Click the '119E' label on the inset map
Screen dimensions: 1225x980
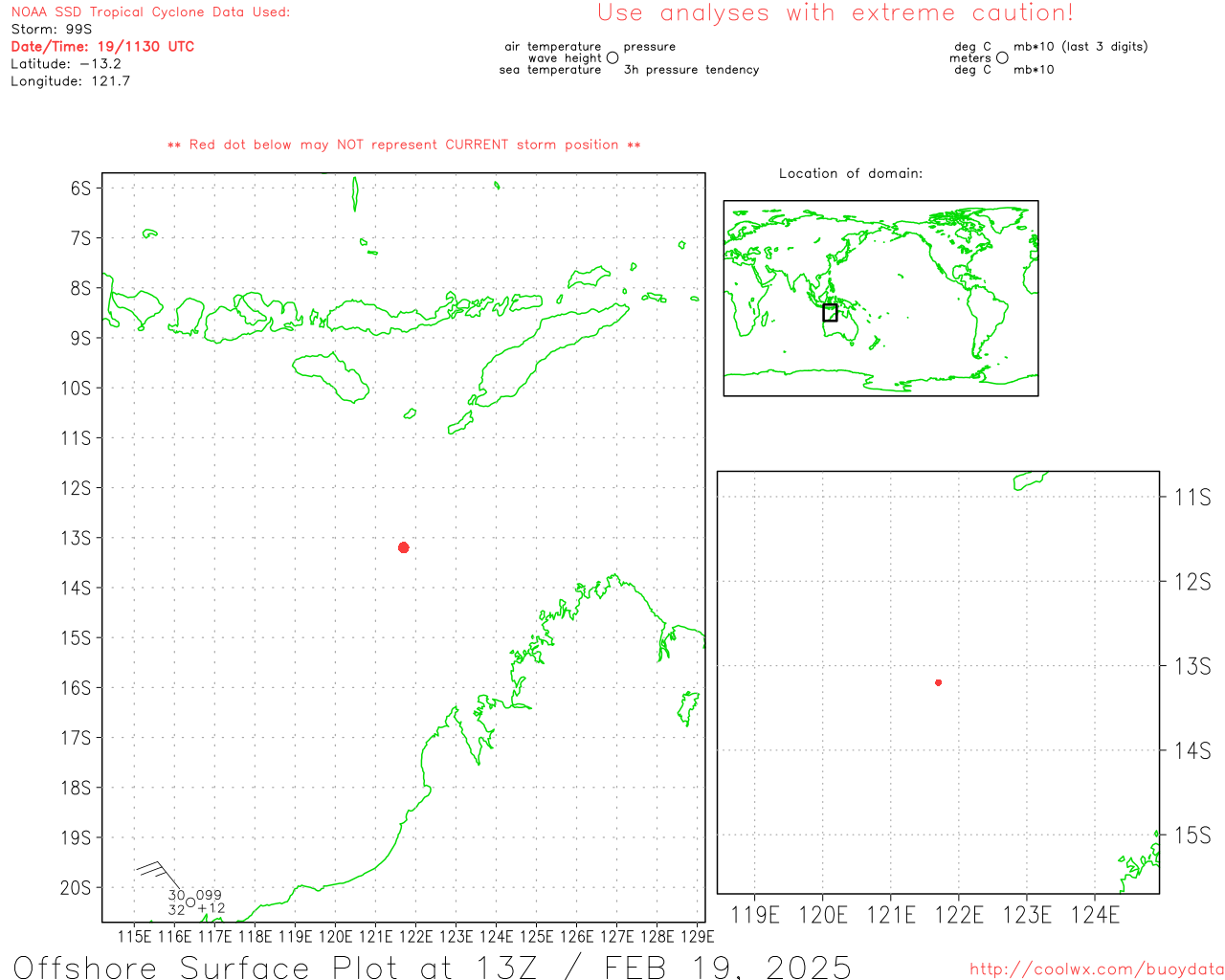tap(755, 915)
